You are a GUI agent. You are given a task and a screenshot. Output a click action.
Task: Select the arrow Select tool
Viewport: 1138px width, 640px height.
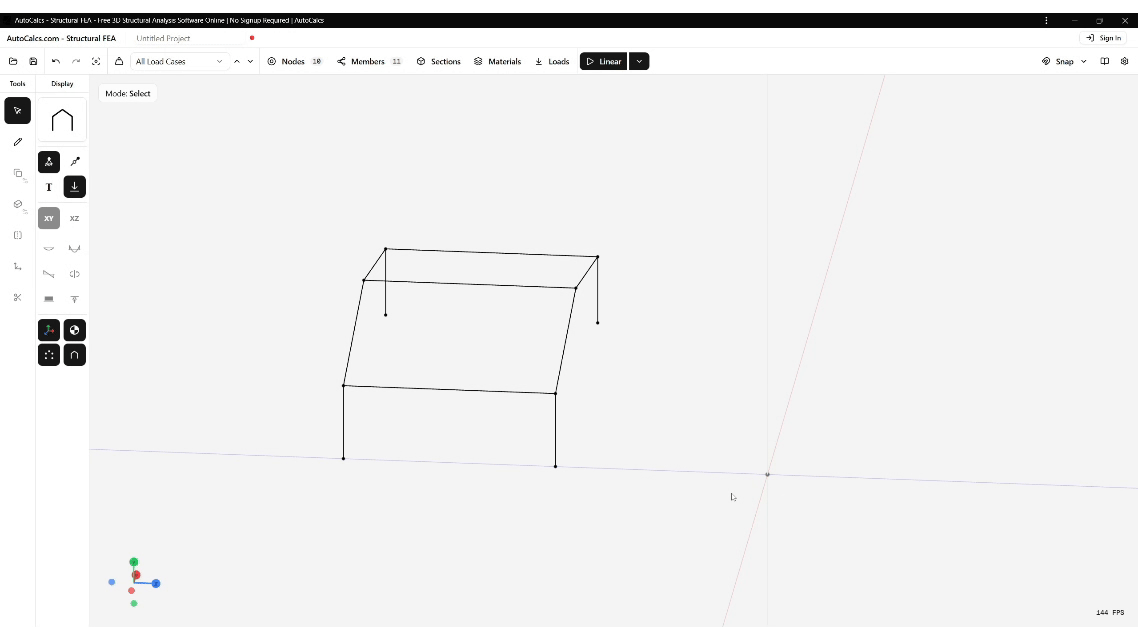[x=17, y=110]
